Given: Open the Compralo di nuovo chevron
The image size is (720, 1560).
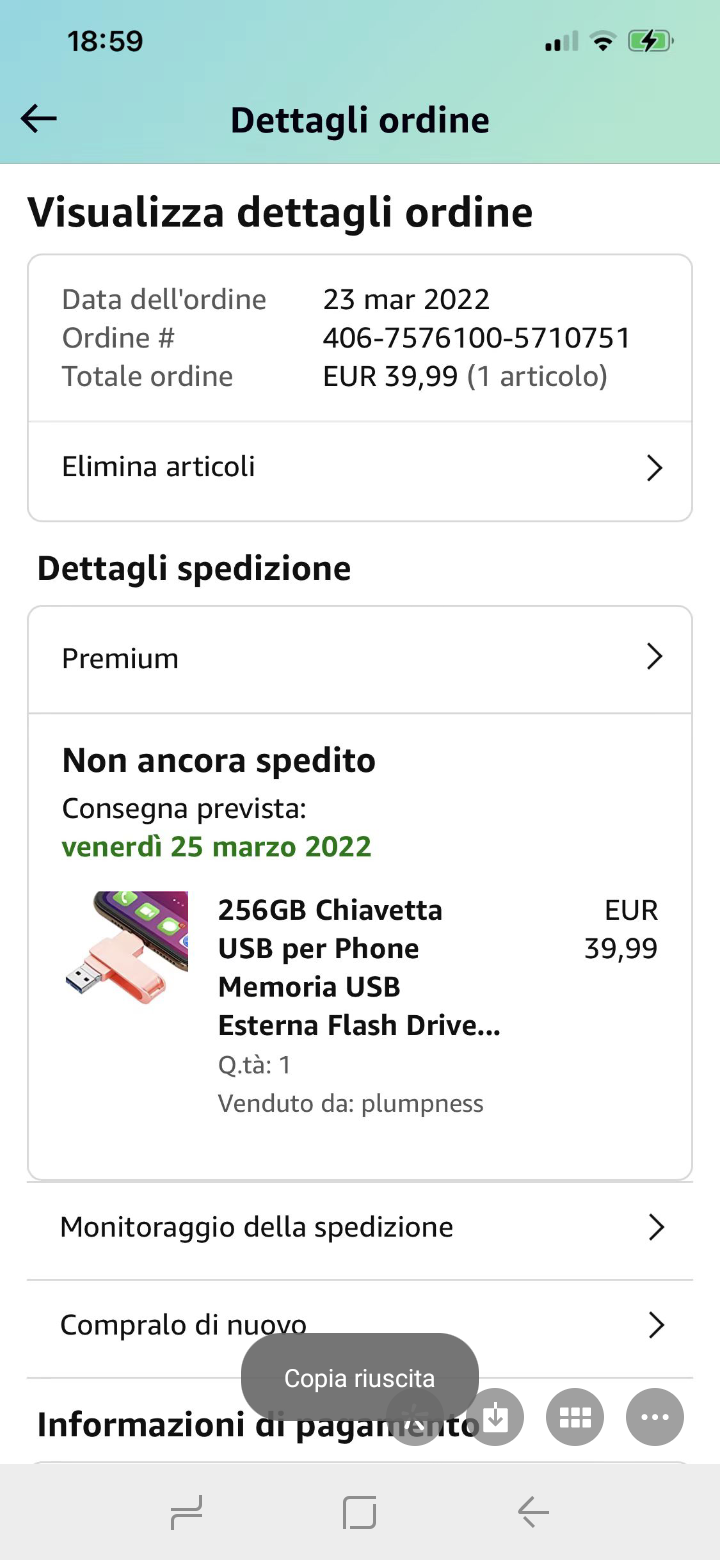Looking at the screenshot, I should coord(656,1325).
